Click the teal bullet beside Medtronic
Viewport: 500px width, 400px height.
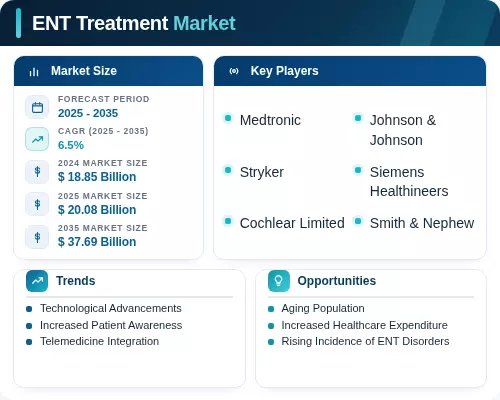point(228,118)
